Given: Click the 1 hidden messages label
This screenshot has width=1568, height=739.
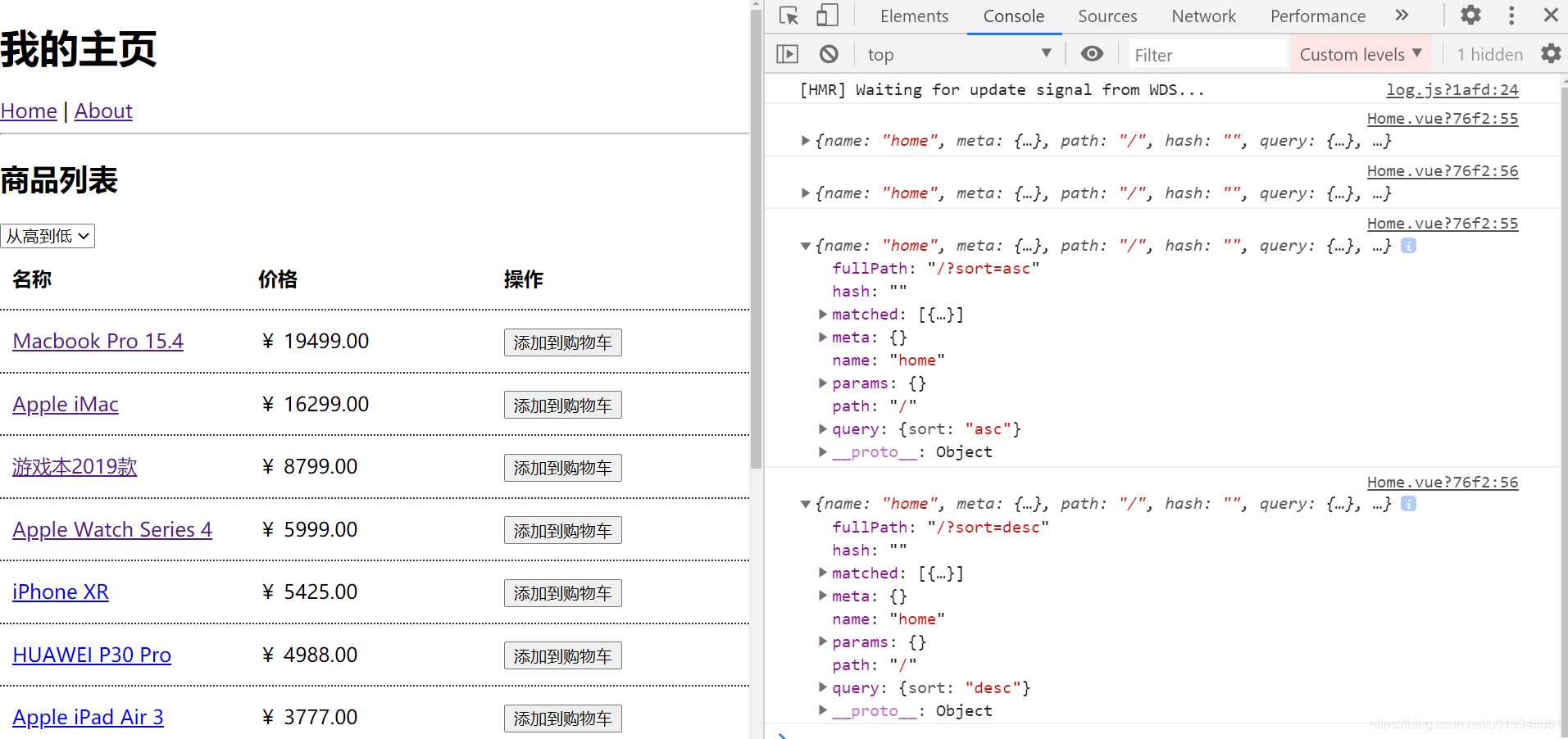Looking at the screenshot, I should pyautogui.click(x=1489, y=55).
